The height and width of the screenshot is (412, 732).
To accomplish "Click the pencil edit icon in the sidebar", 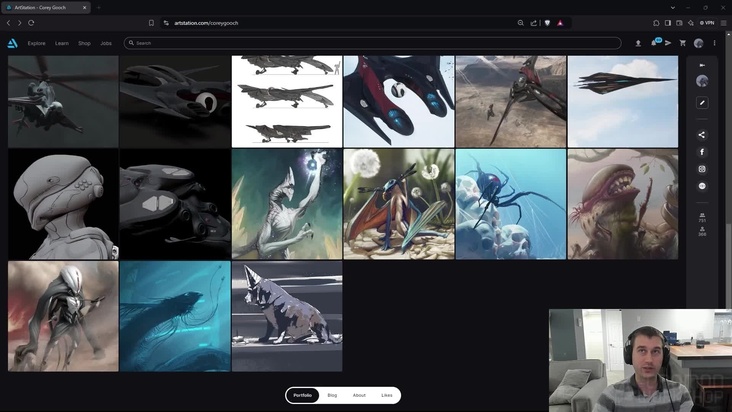I will (x=702, y=102).
